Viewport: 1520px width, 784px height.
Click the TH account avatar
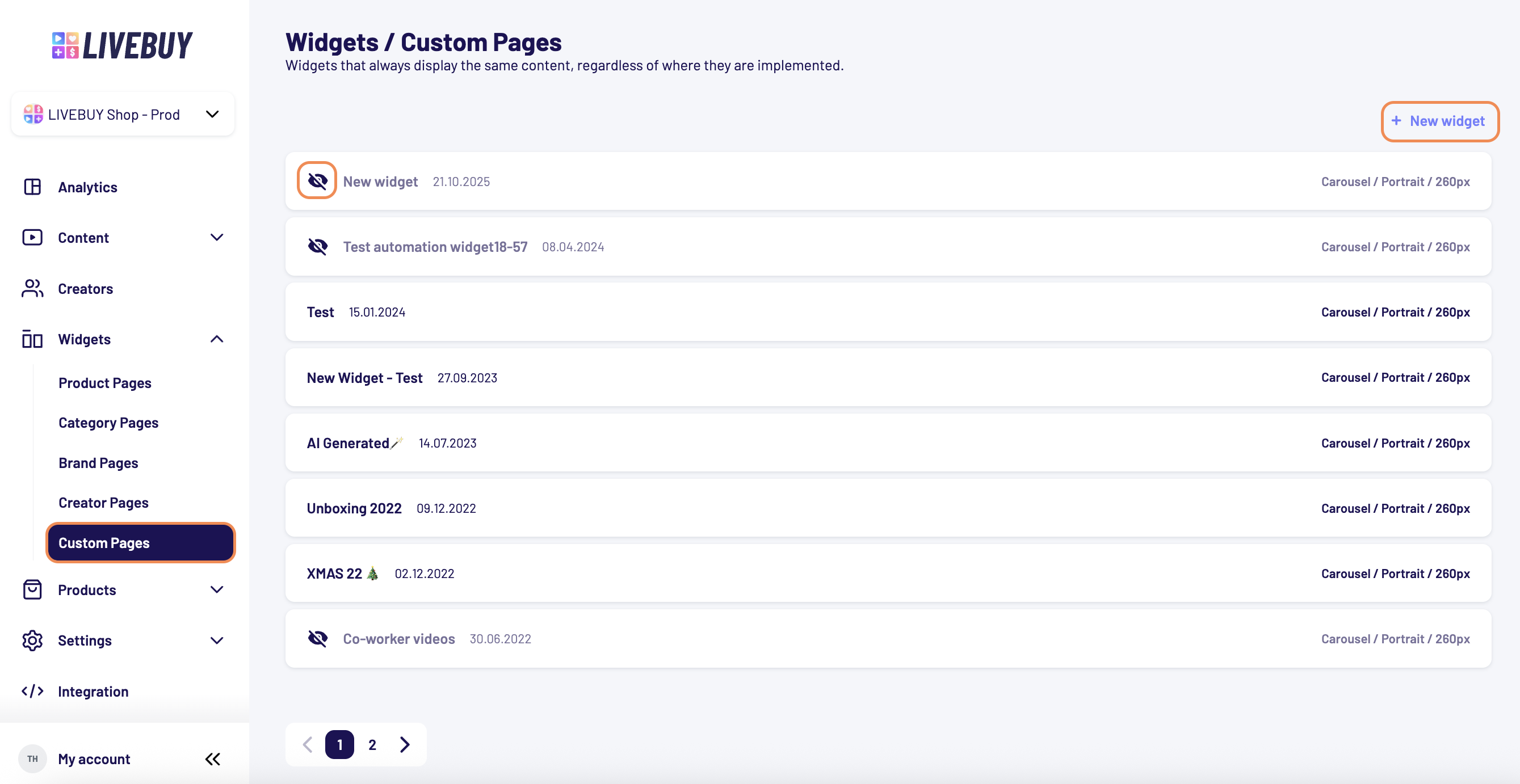[32, 758]
